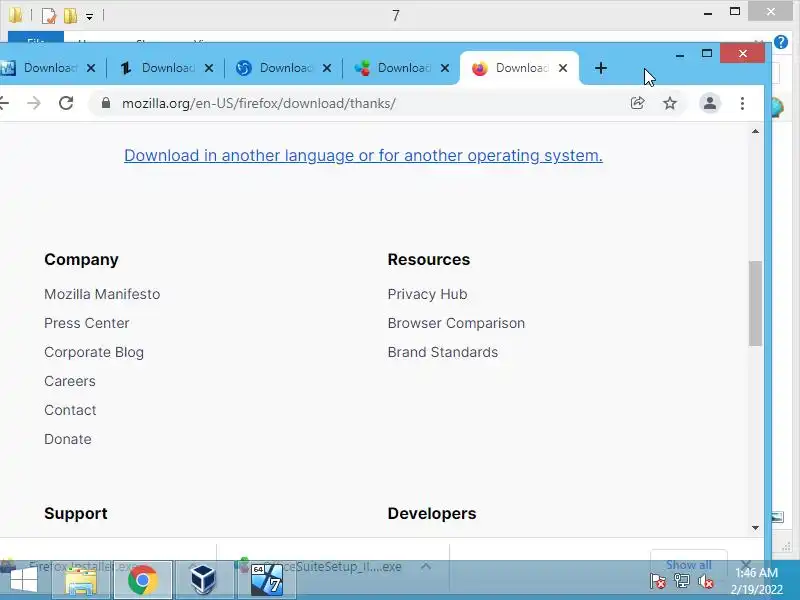The image size is (800, 600).
Task: Open Mozilla Manifesto link
Action: pyautogui.click(x=102, y=294)
